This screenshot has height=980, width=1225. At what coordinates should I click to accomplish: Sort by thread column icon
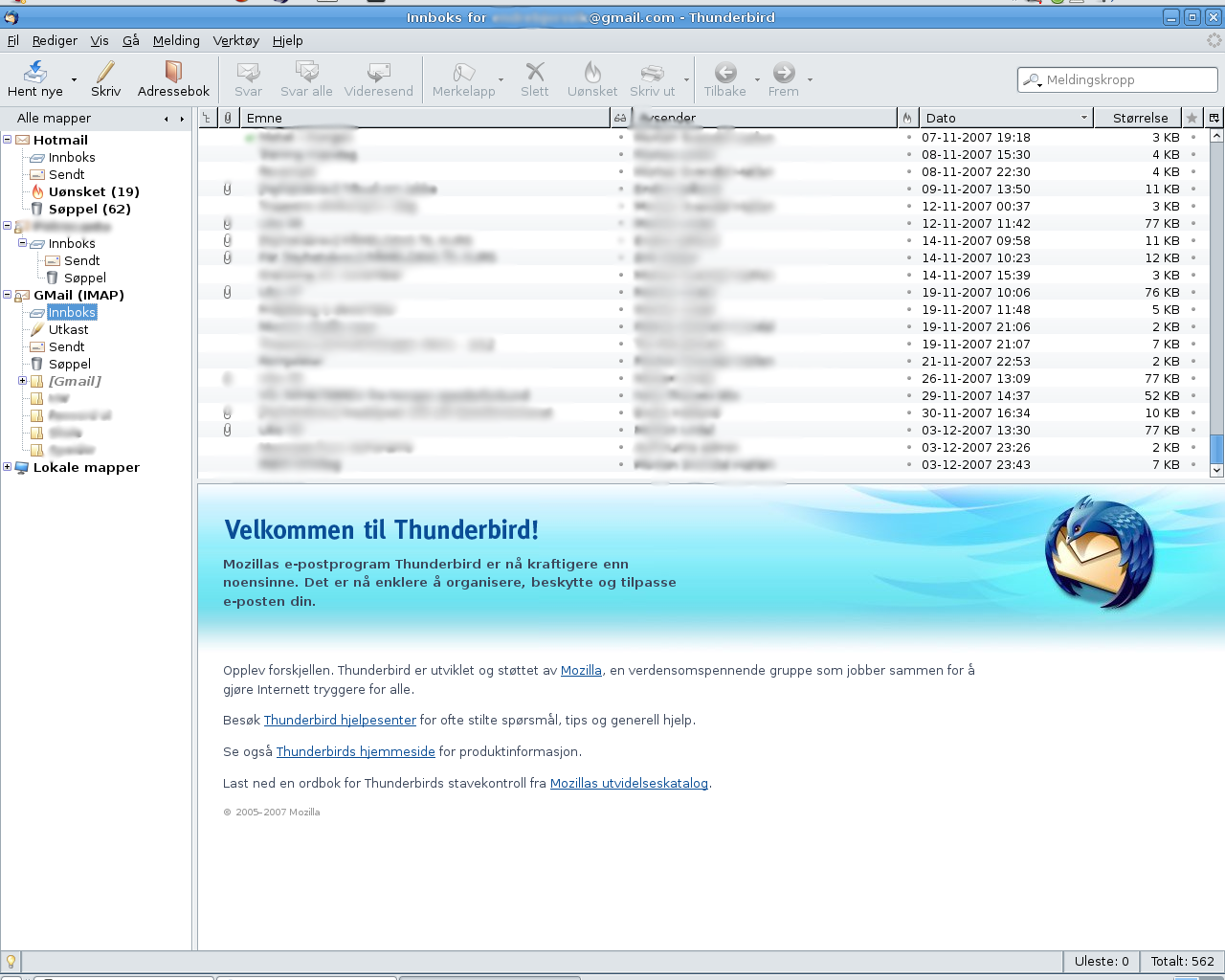[x=208, y=118]
